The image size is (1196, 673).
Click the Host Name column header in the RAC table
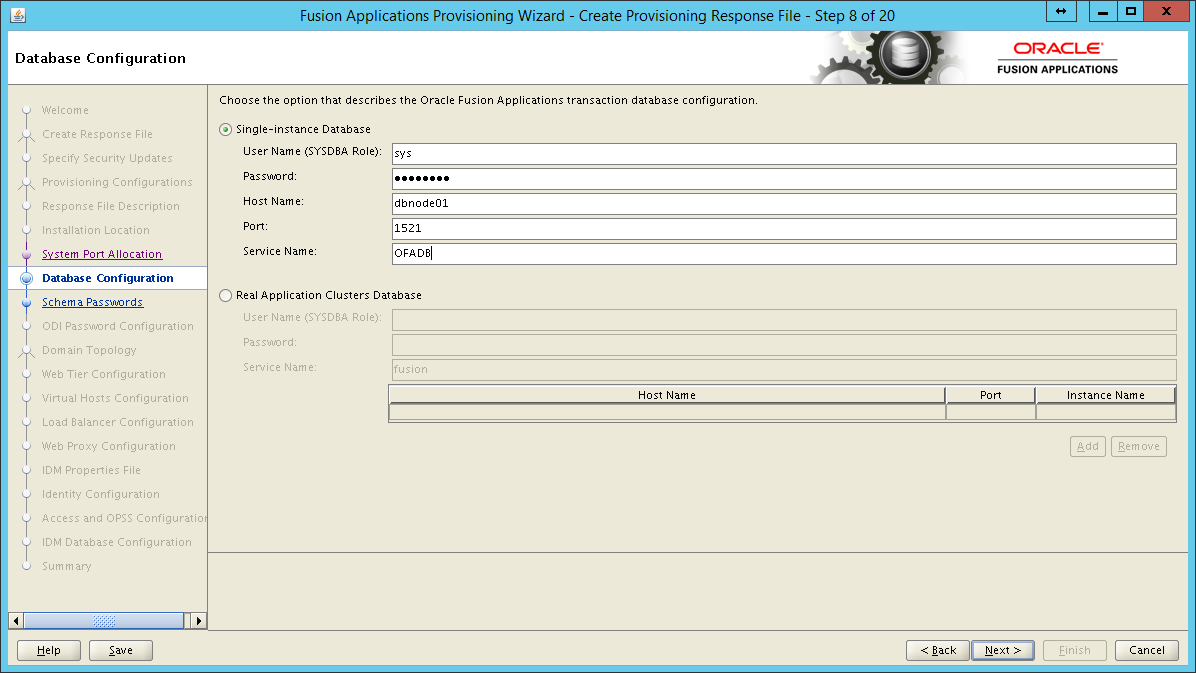coord(667,395)
